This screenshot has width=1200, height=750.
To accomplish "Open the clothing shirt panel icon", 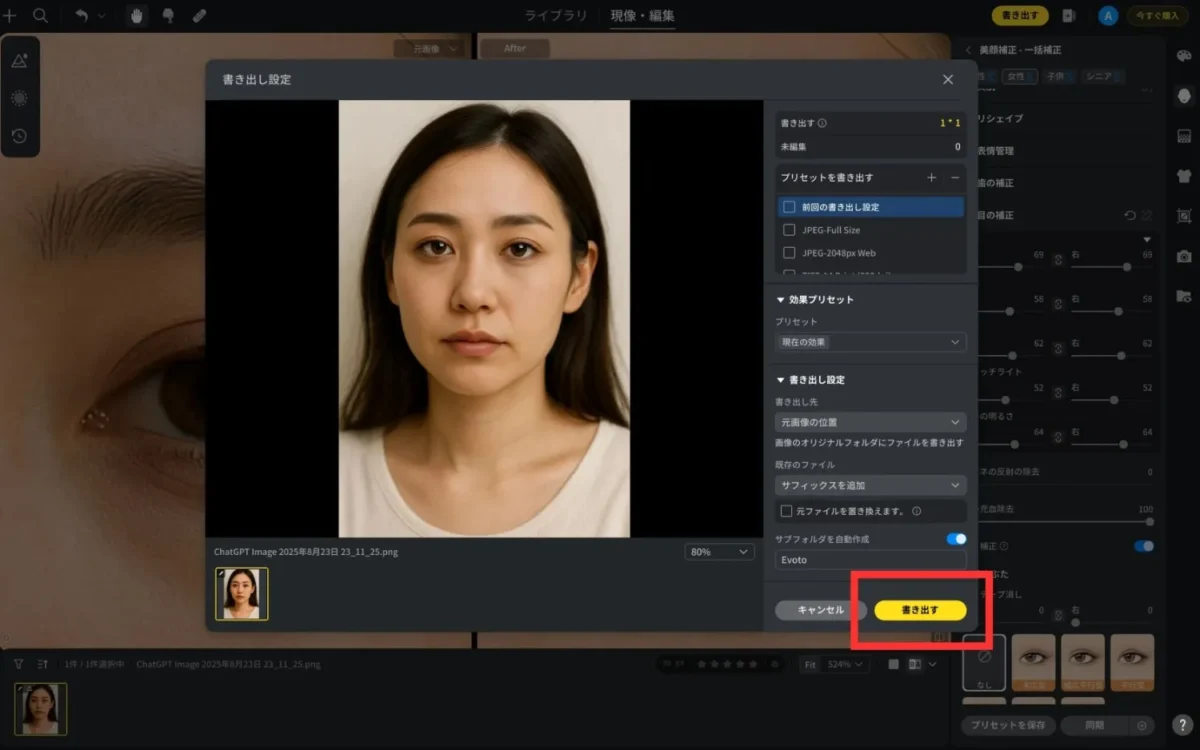I will [1184, 175].
